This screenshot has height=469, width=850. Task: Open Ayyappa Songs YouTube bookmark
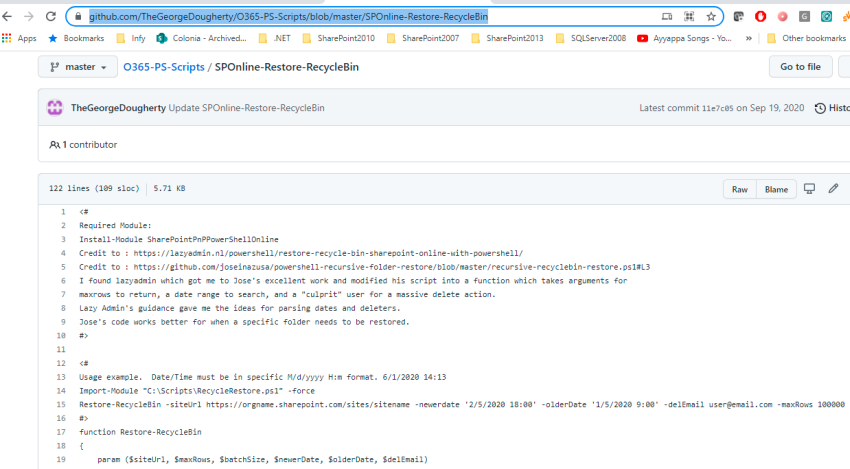coord(684,38)
